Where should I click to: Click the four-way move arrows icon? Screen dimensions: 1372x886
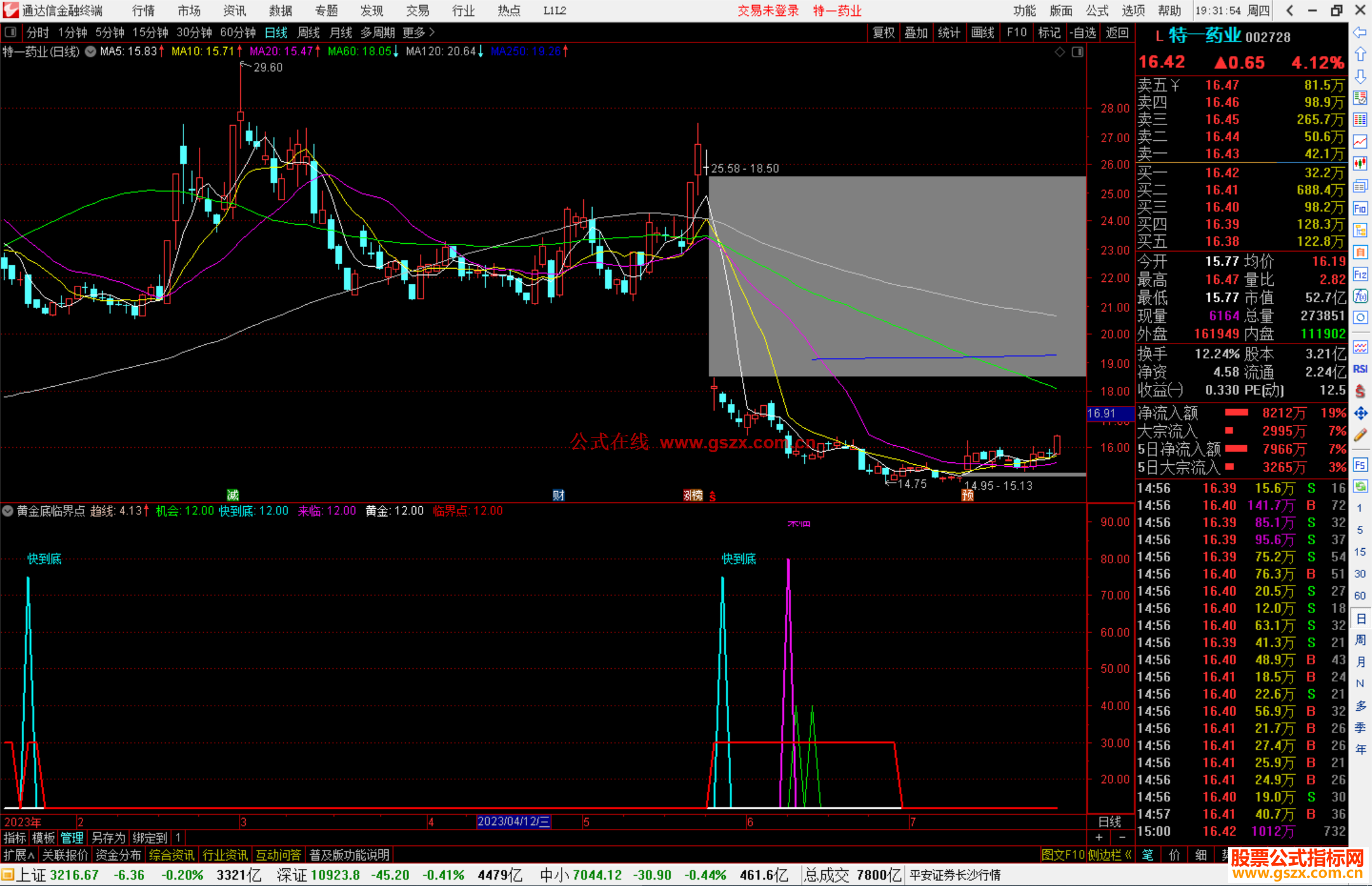pos(1360,413)
